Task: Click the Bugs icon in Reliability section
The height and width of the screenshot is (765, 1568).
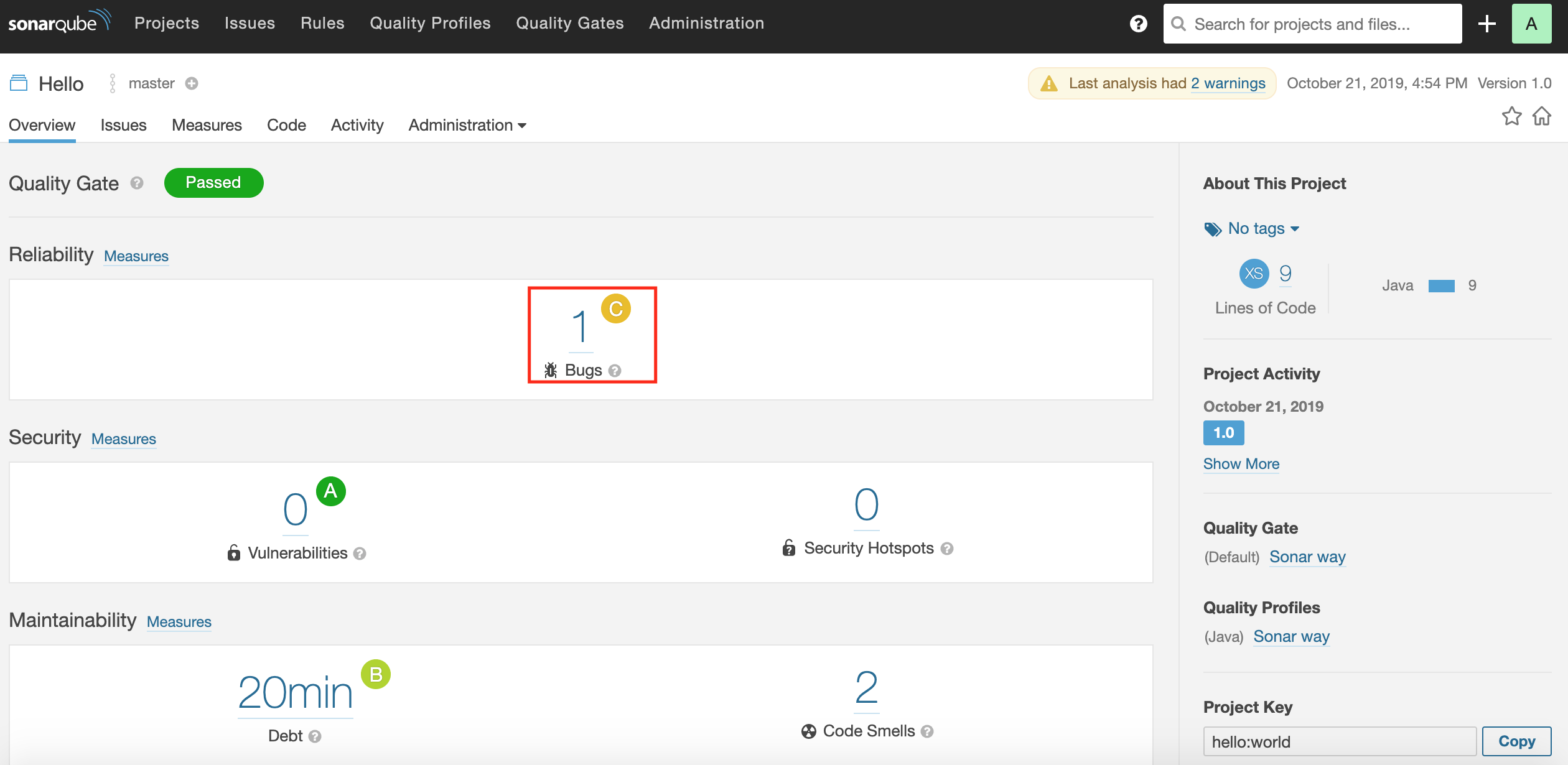Action: 551,370
